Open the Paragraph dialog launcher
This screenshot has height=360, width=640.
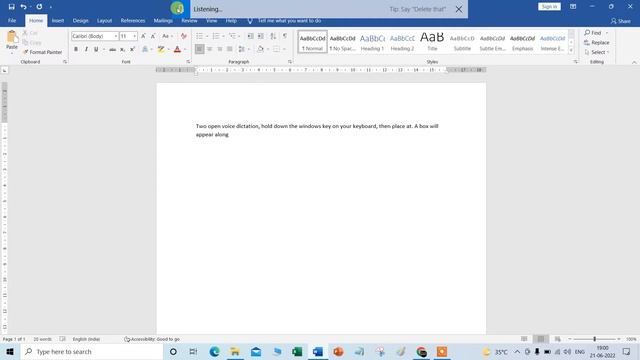click(x=290, y=62)
